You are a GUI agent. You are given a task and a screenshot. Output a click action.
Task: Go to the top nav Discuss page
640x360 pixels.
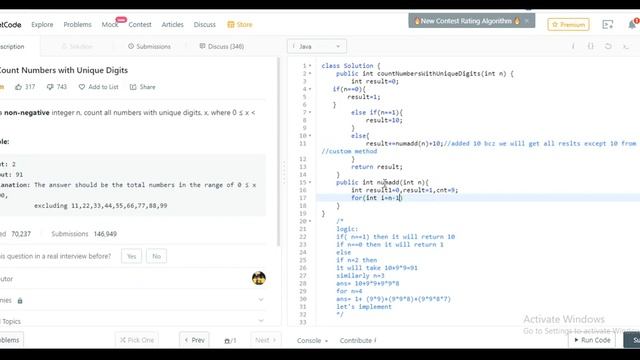pyautogui.click(x=204, y=24)
